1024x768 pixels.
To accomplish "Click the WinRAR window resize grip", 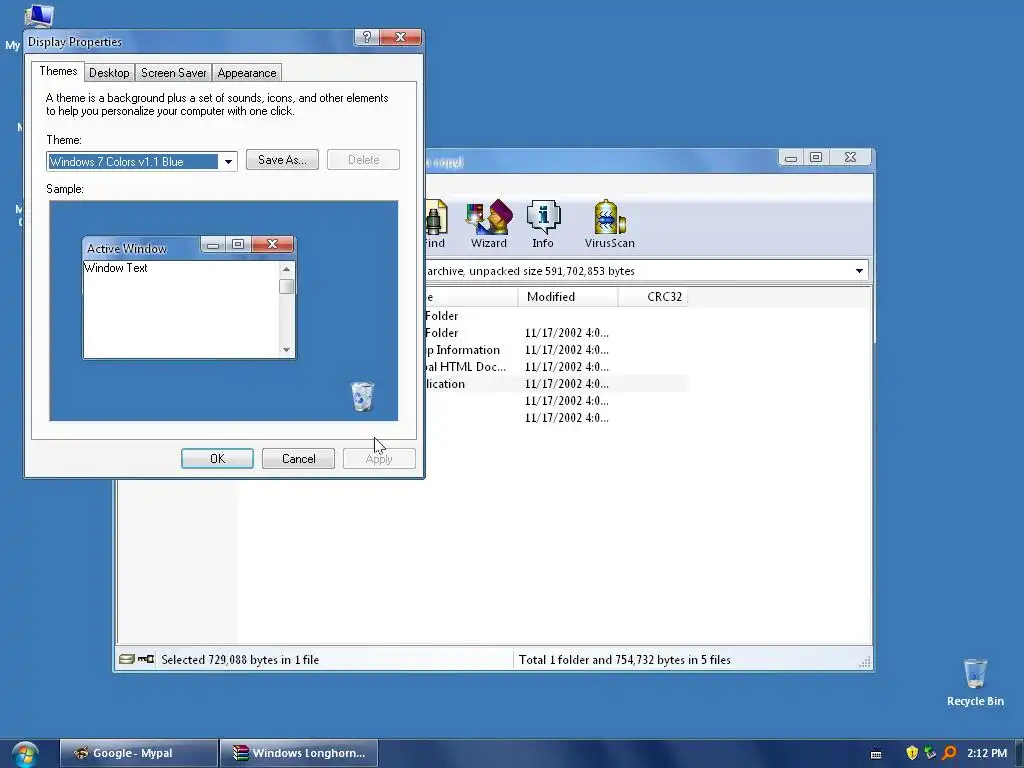I will (x=865, y=662).
